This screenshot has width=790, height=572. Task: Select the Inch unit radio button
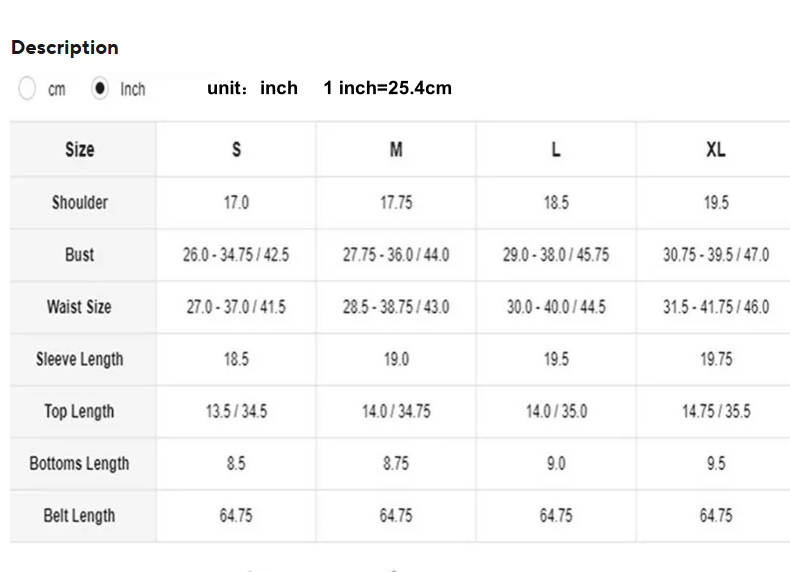(100, 88)
